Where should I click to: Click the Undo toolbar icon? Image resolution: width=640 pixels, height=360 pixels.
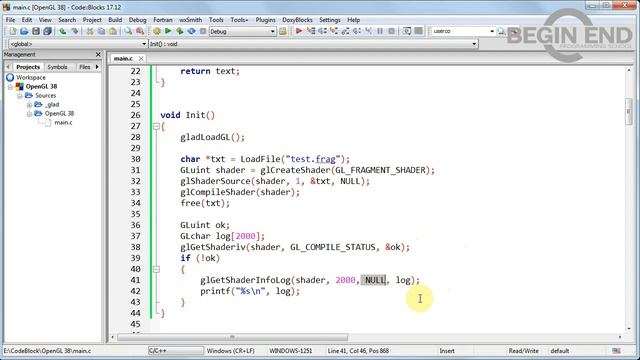coord(62,31)
